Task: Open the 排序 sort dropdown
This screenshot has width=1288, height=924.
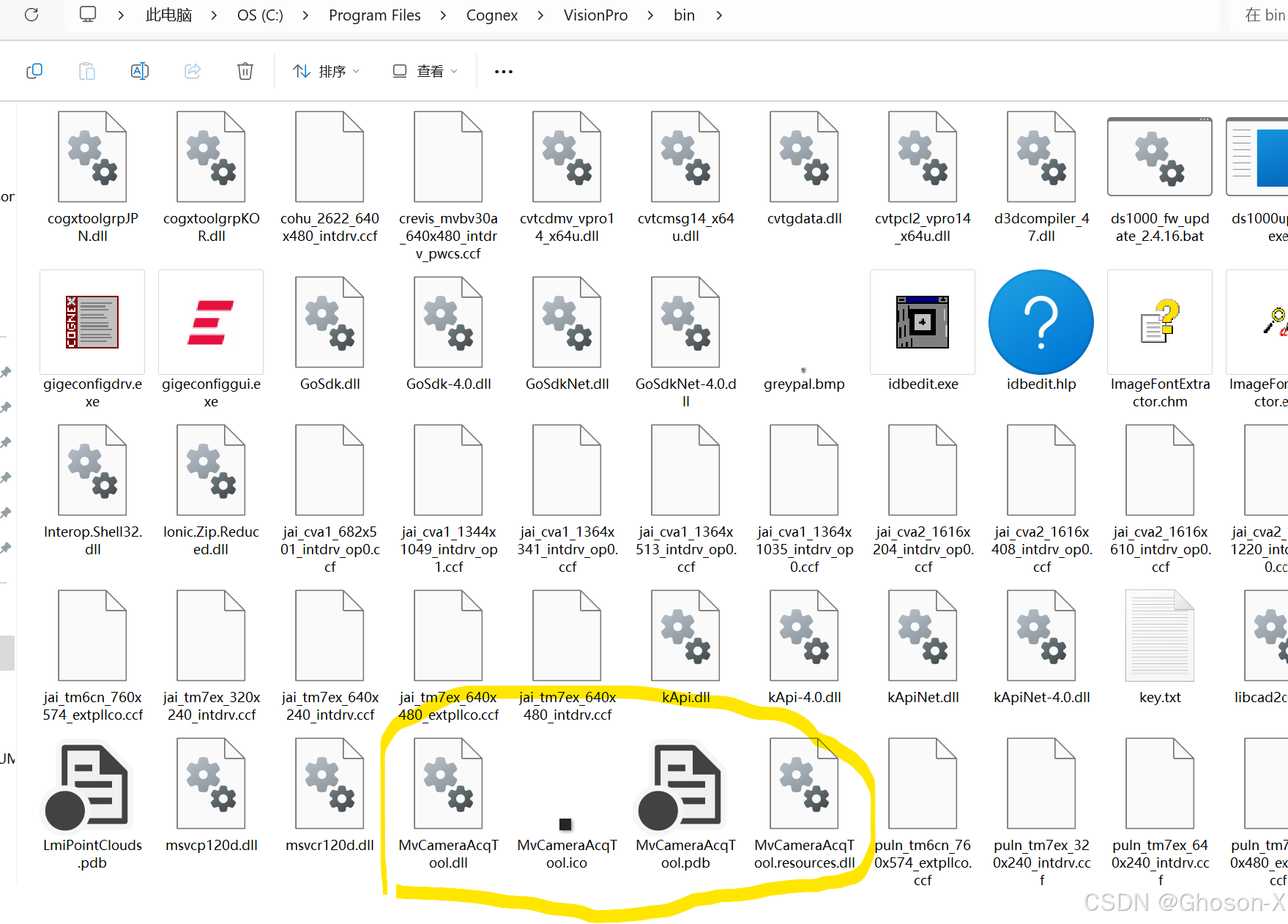Action: click(325, 70)
